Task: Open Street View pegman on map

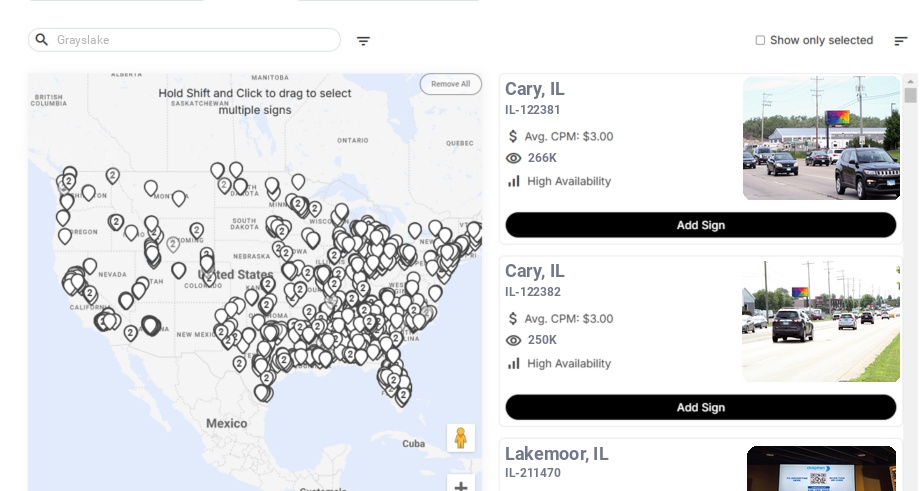Action: (461, 438)
